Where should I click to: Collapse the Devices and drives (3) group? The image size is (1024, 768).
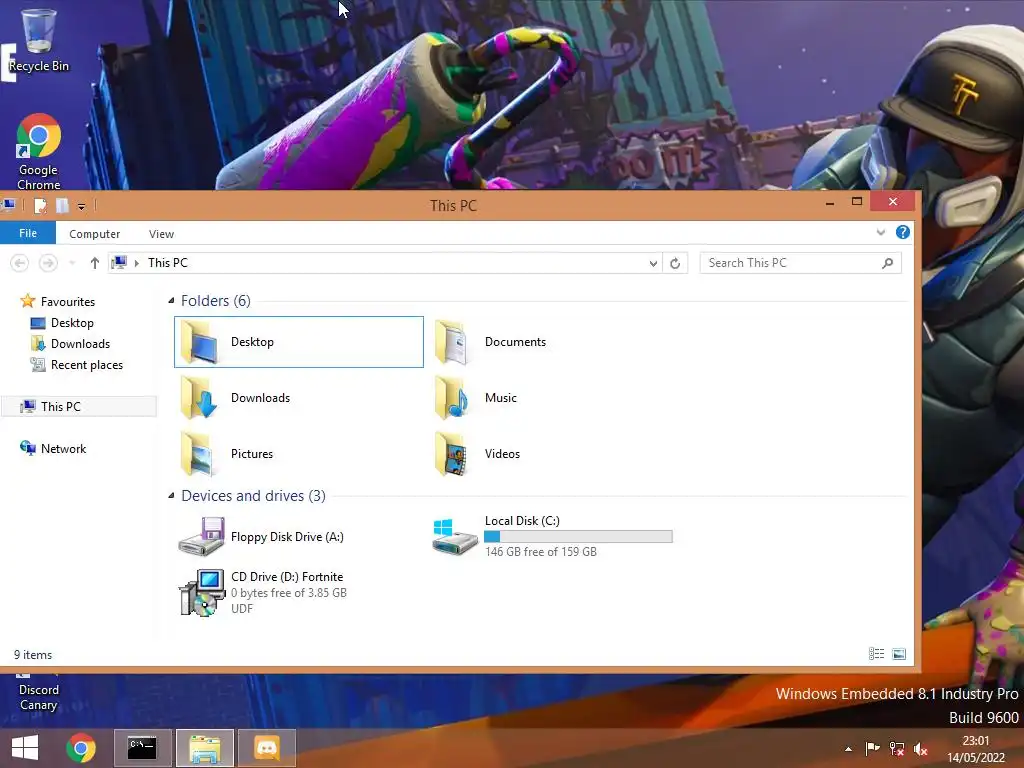click(x=171, y=496)
